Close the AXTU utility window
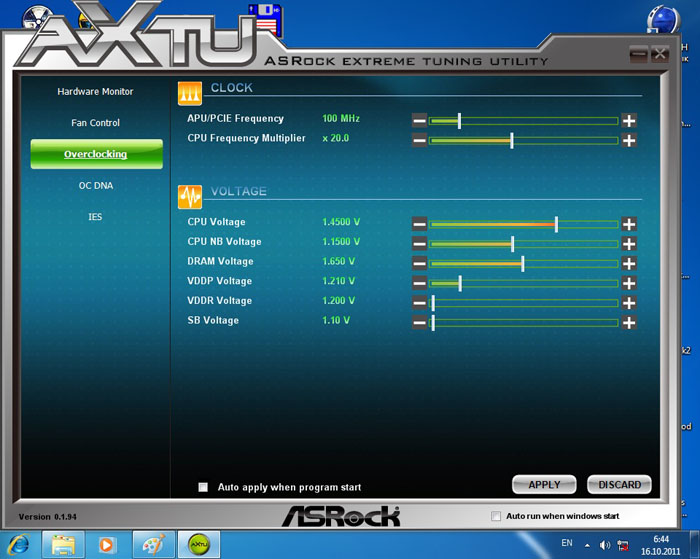Screen dimensions: 700x559 tap(659, 54)
